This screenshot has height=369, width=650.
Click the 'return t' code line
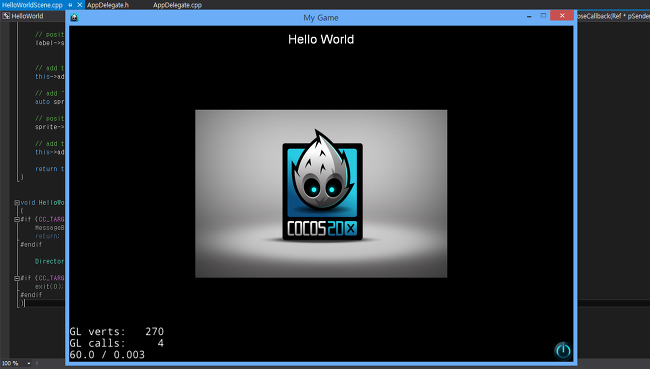pyautogui.click(x=49, y=169)
